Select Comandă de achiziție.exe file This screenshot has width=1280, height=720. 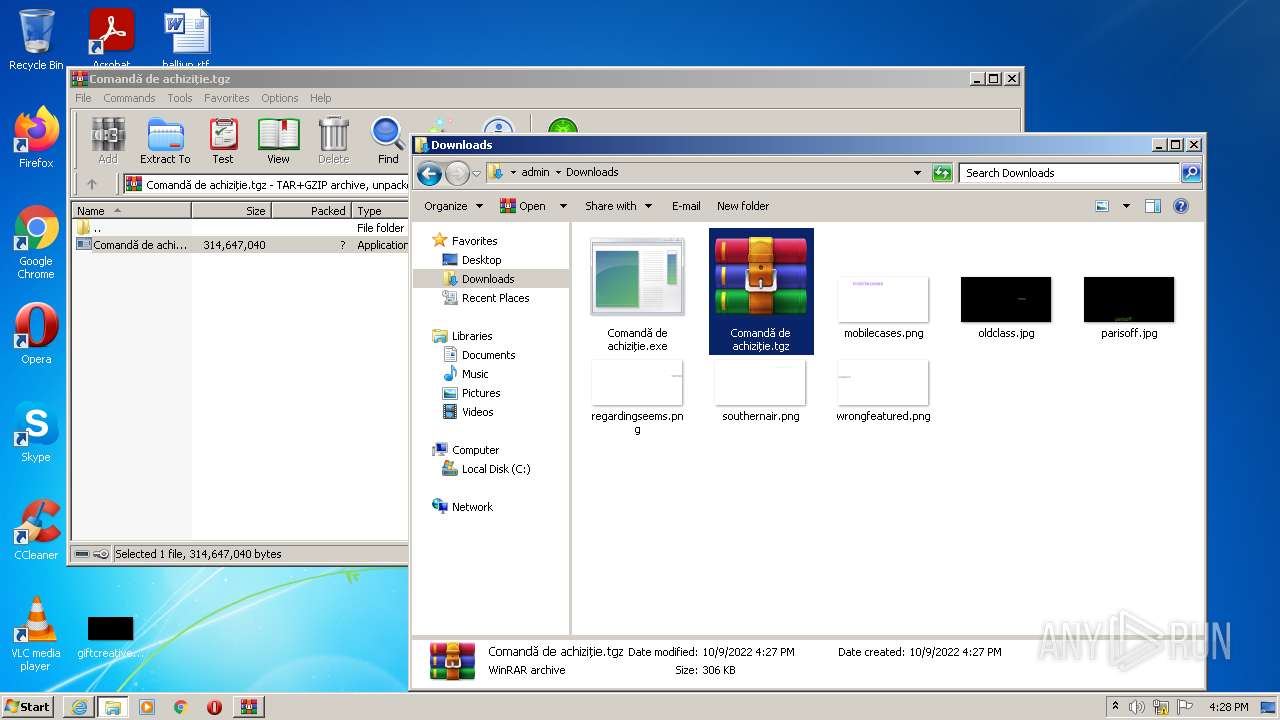tap(637, 294)
